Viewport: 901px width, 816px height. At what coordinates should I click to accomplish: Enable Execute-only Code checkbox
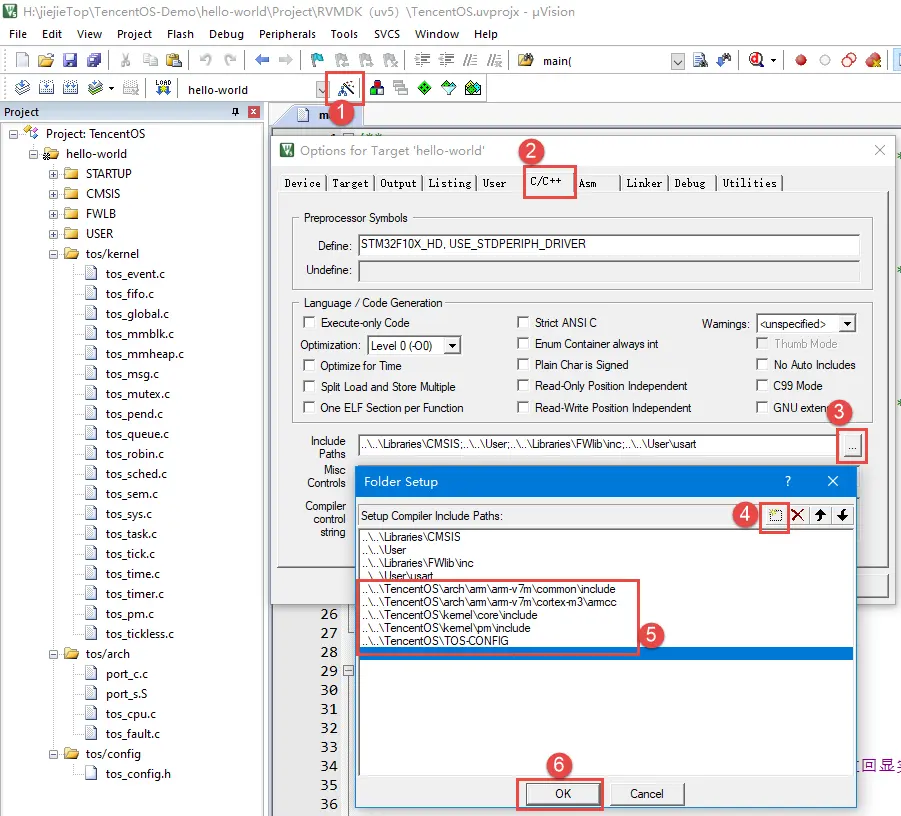309,322
